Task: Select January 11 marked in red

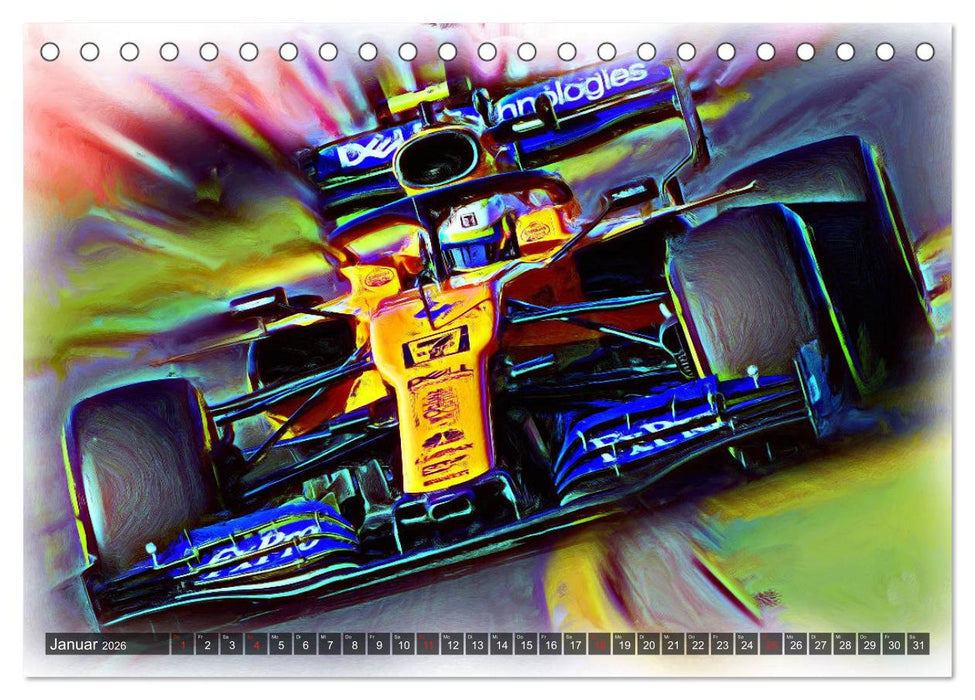Action: point(428,643)
